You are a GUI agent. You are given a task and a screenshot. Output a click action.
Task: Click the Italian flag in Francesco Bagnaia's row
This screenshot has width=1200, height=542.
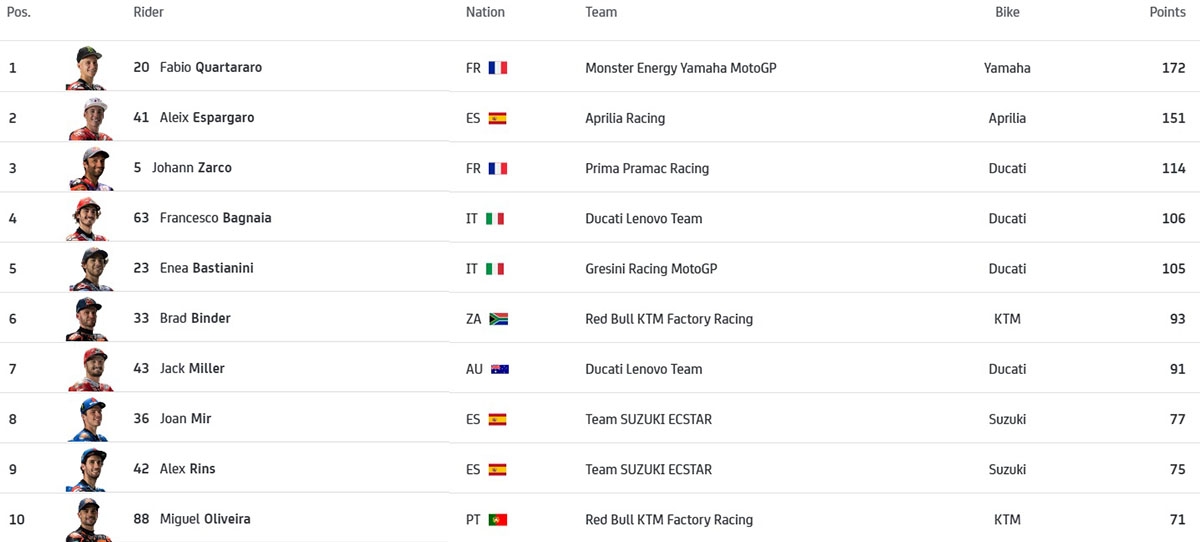click(x=495, y=218)
